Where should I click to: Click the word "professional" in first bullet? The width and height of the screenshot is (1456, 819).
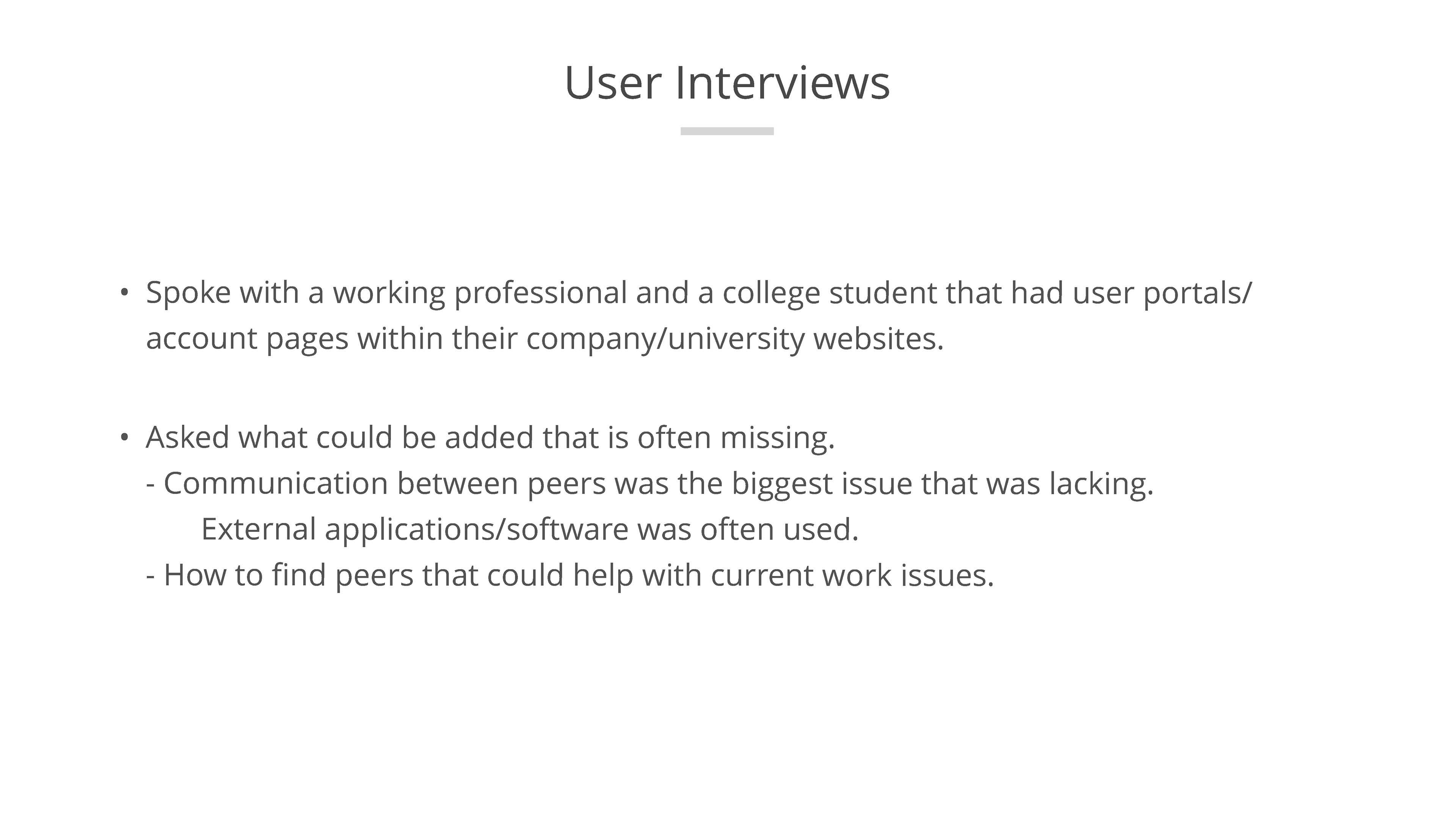point(540,293)
